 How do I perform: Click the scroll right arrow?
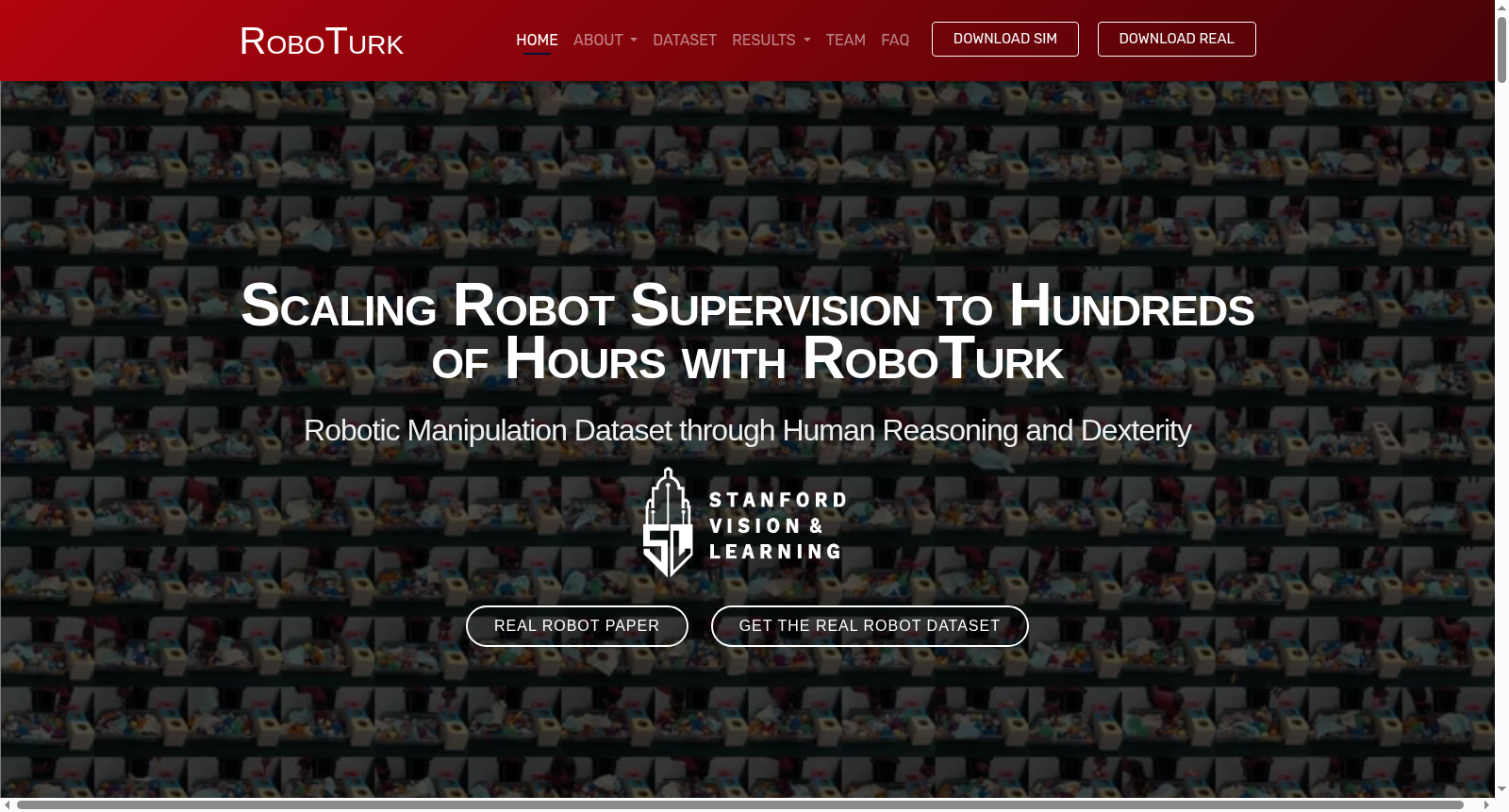1487,804
